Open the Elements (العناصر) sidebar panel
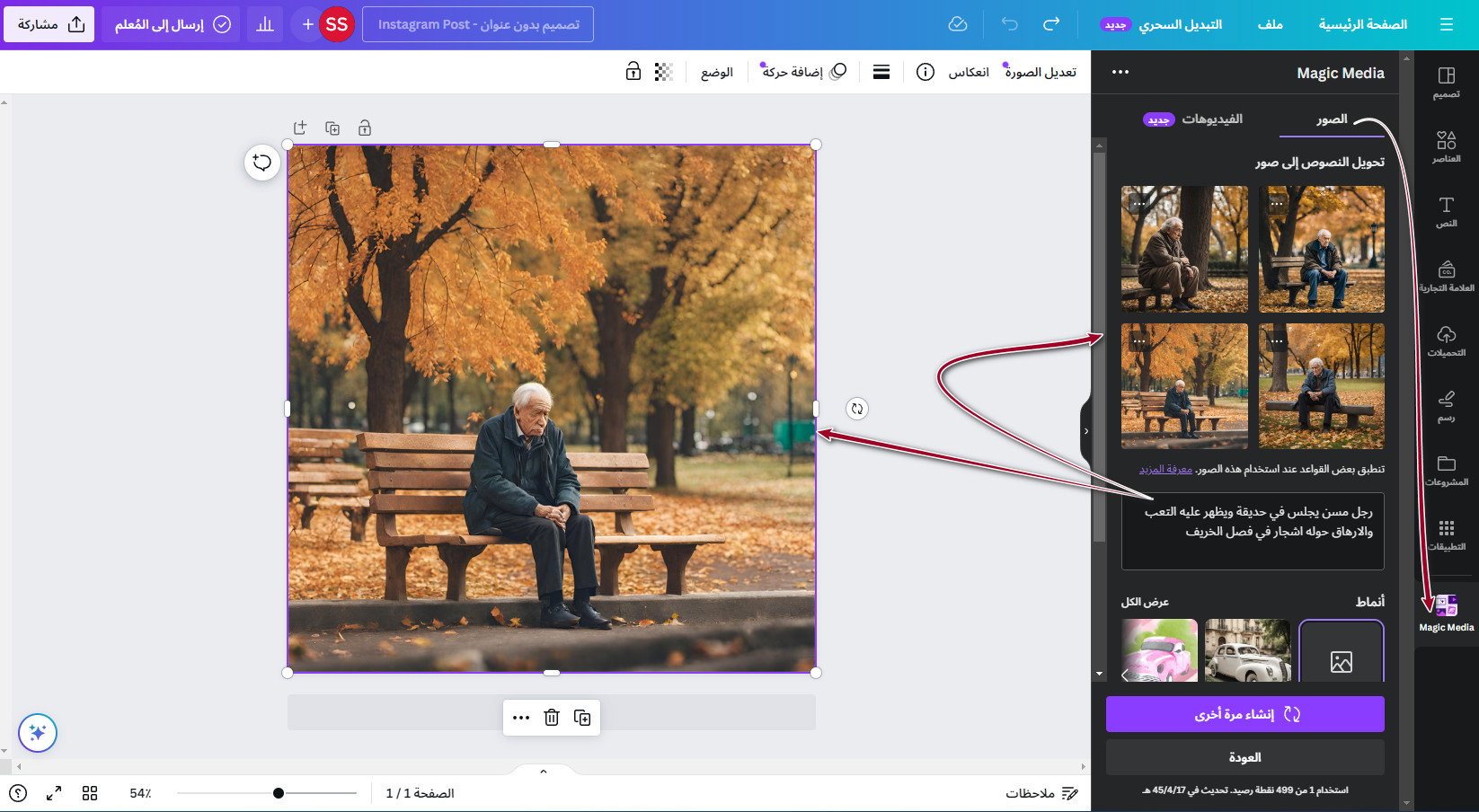1479x812 pixels. [x=1446, y=146]
